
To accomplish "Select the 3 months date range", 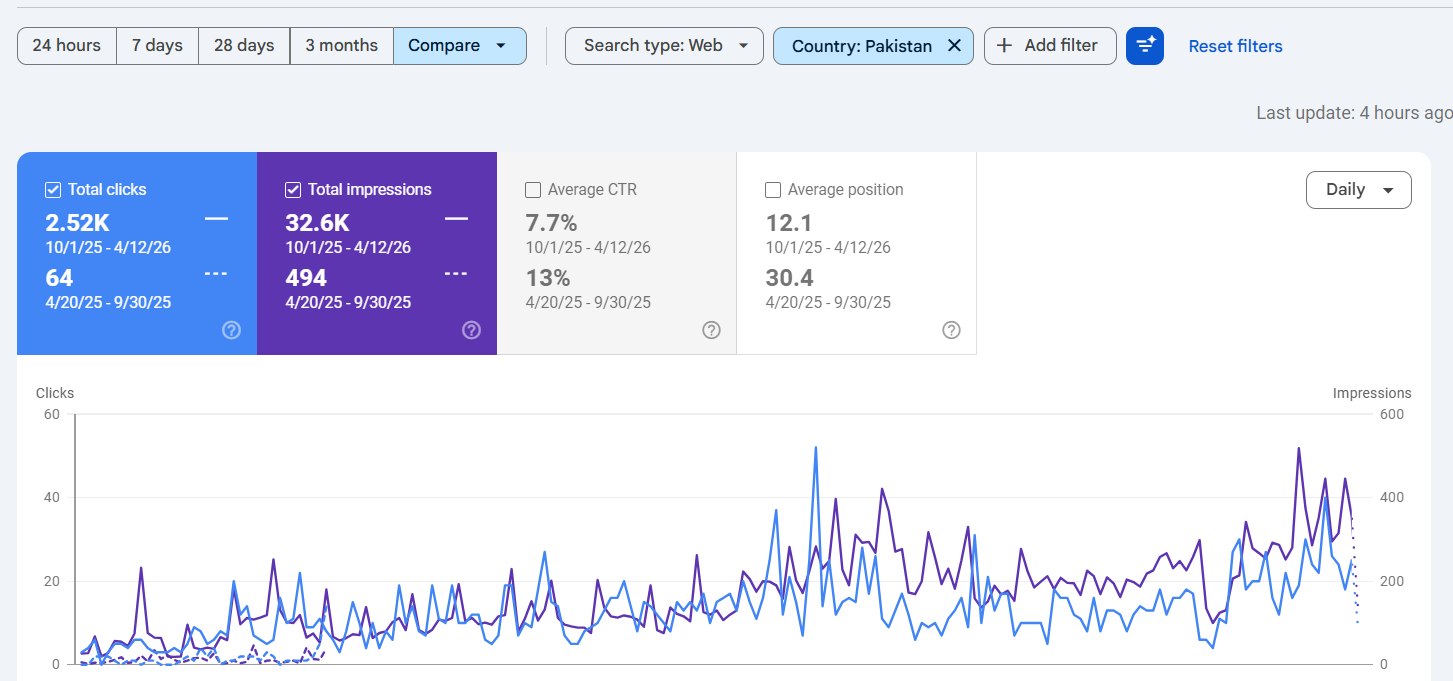I will click(341, 46).
